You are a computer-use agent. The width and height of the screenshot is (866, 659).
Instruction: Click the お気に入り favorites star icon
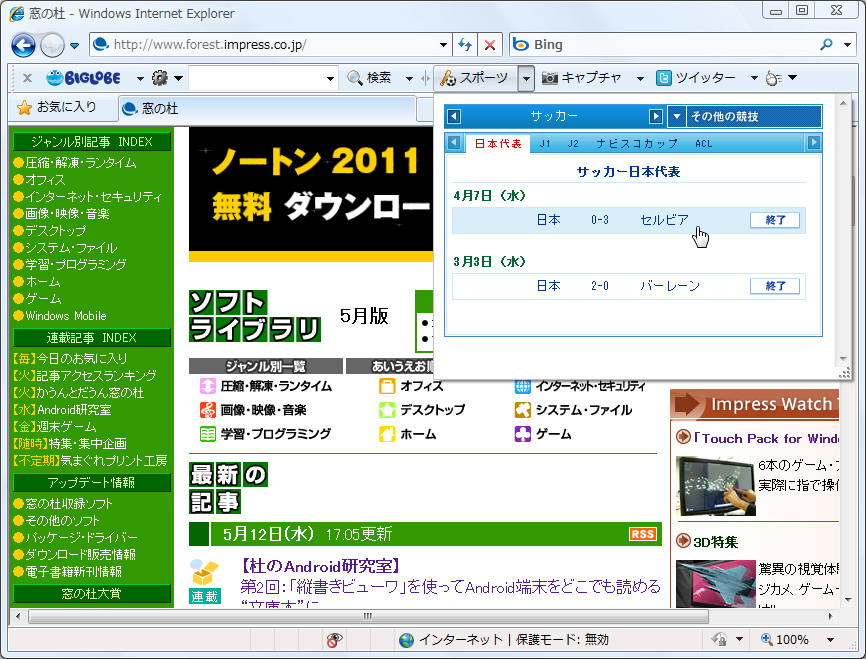[22, 107]
